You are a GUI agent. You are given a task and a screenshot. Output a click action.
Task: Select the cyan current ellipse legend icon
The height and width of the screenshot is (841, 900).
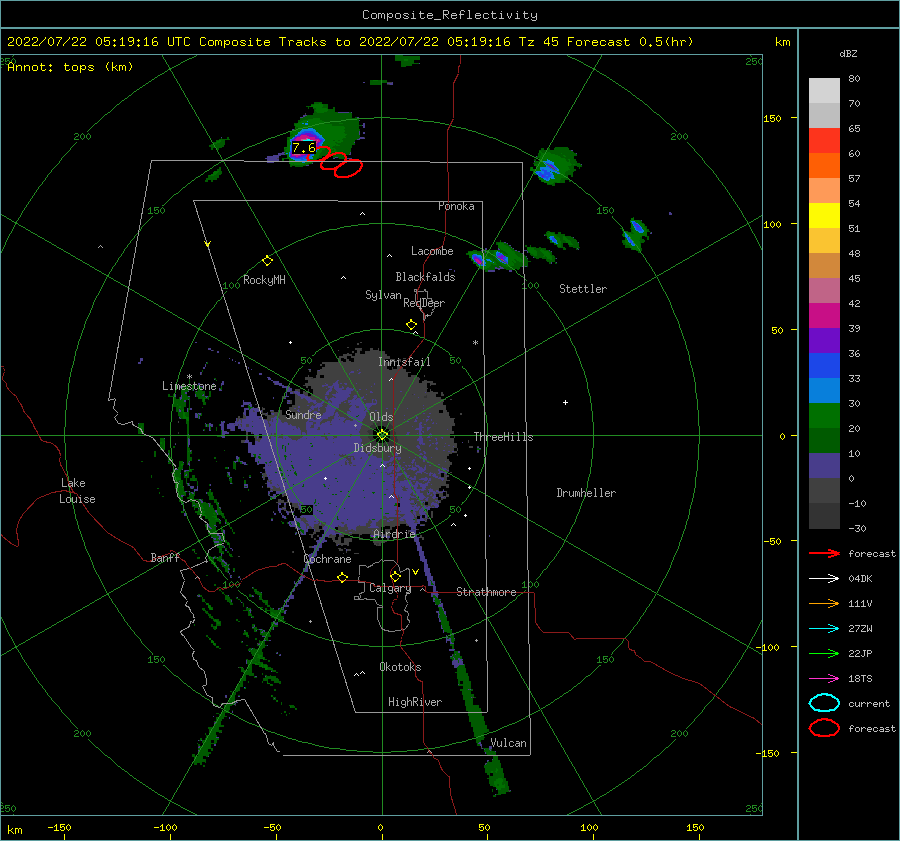pyautogui.click(x=824, y=703)
